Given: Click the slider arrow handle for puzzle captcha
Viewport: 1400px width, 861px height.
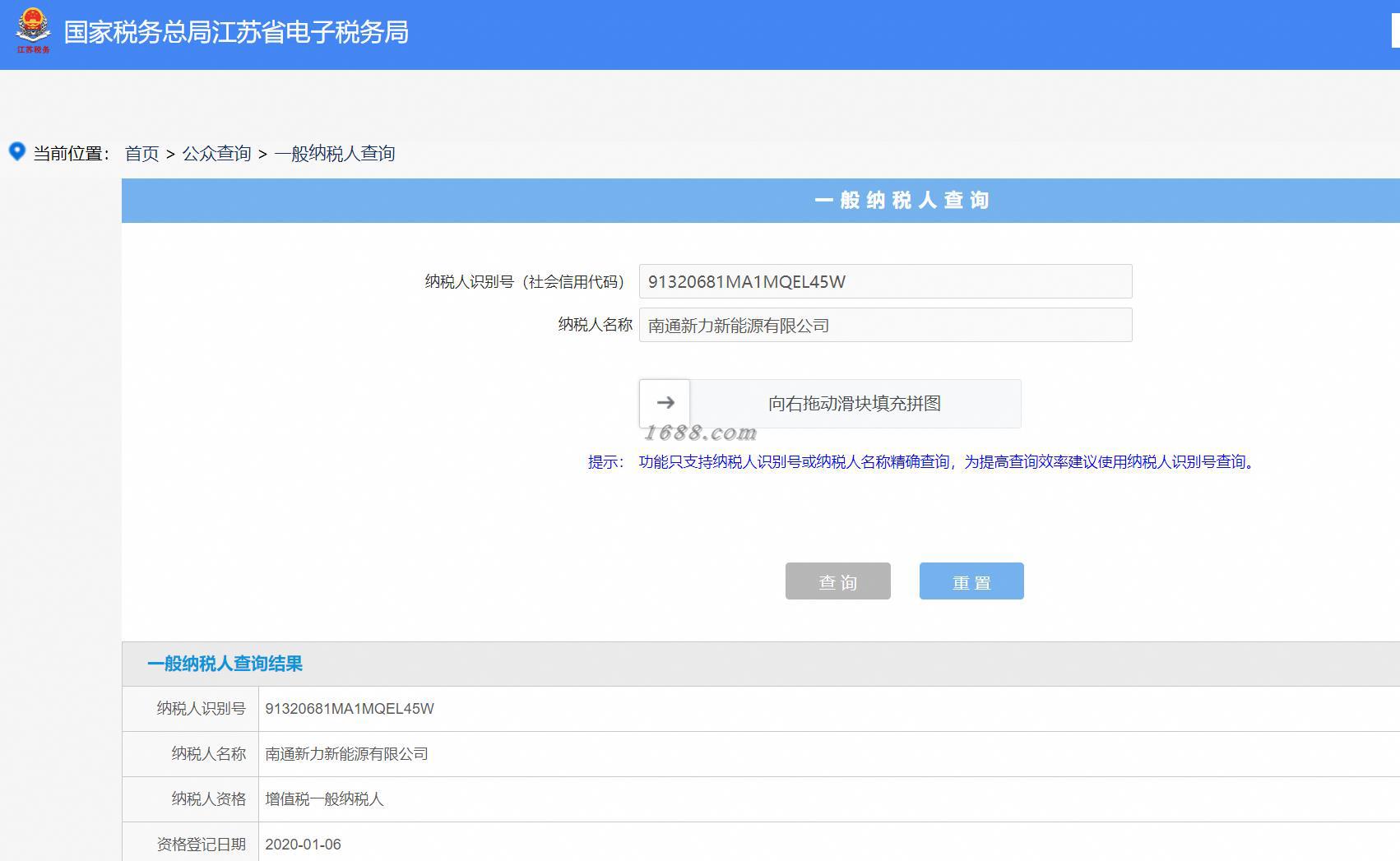Looking at the screenshot, I should tap(665, 403).
